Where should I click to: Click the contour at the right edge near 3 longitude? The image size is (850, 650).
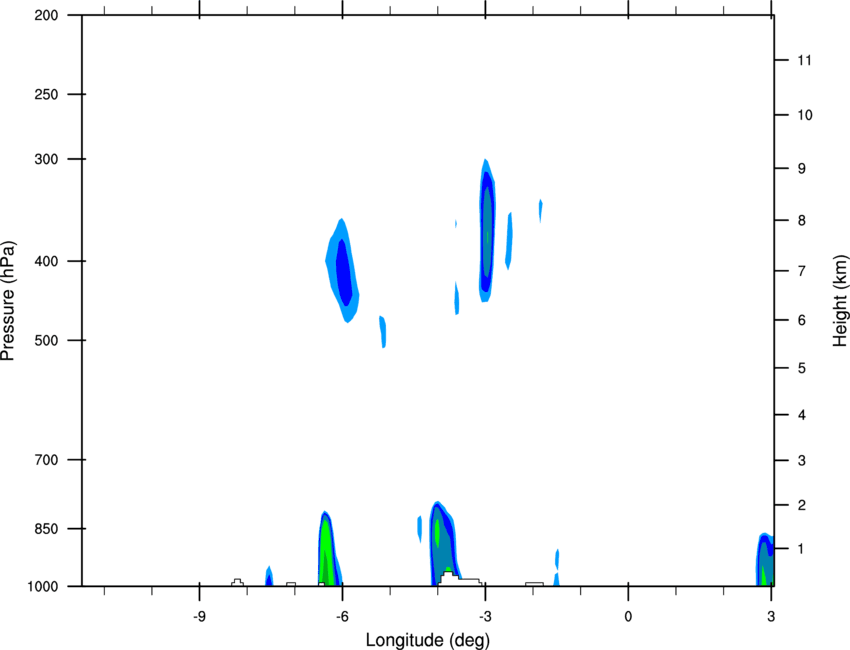(x=765, y=560)
